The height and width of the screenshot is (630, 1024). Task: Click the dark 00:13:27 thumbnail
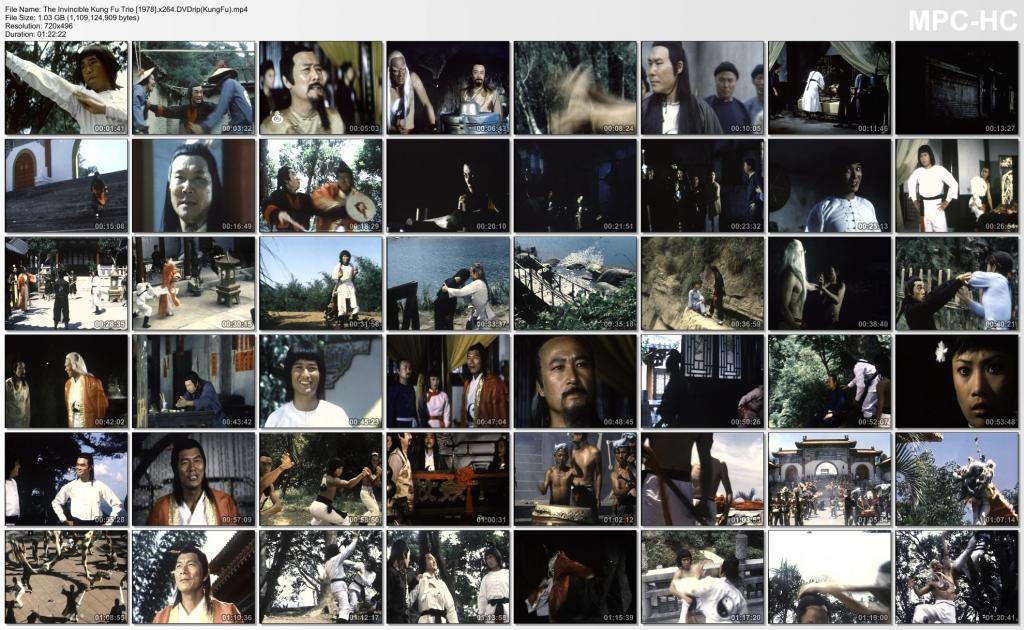[x=957, y=88]
